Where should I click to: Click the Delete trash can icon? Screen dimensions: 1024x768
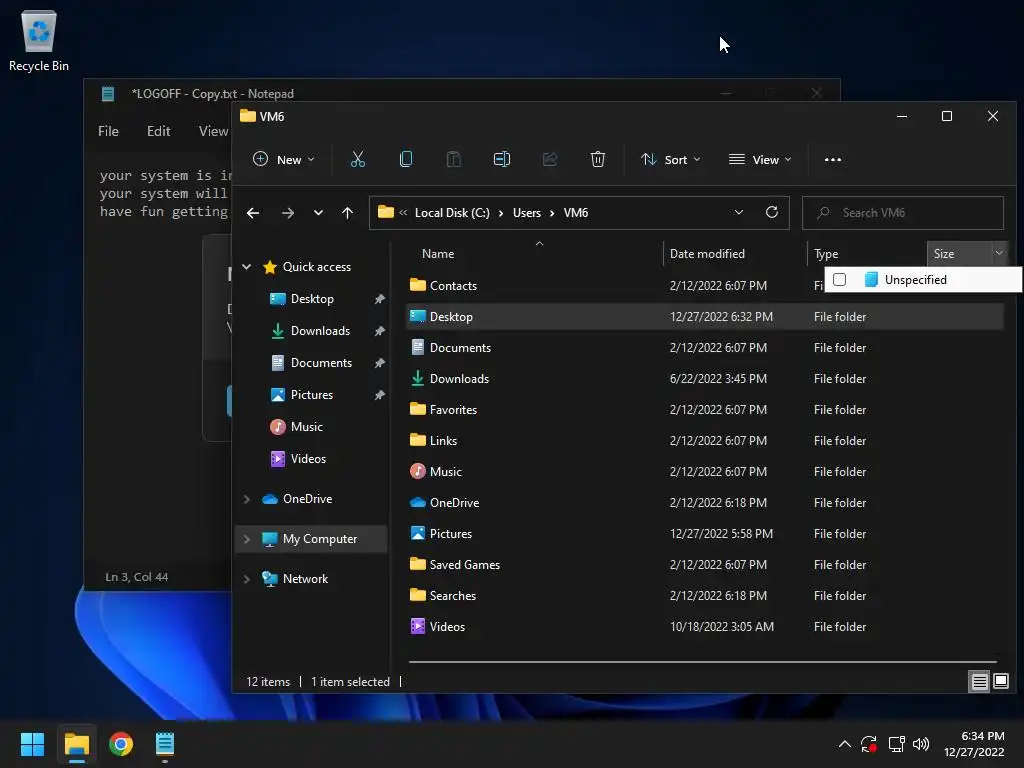click(598, 159)
